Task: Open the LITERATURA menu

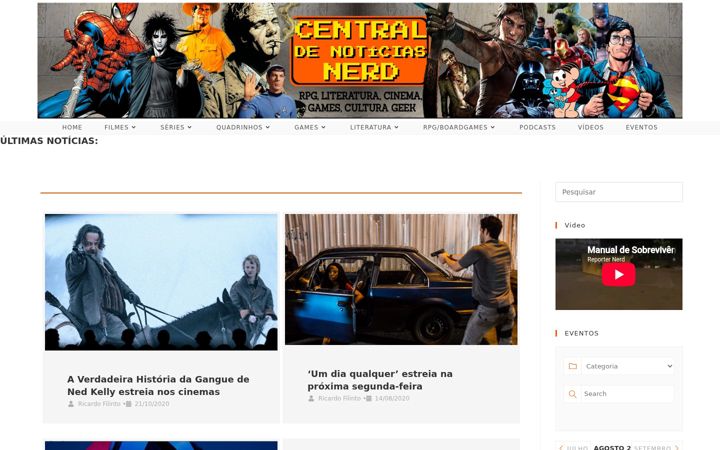Action: (x=374, y=127)
